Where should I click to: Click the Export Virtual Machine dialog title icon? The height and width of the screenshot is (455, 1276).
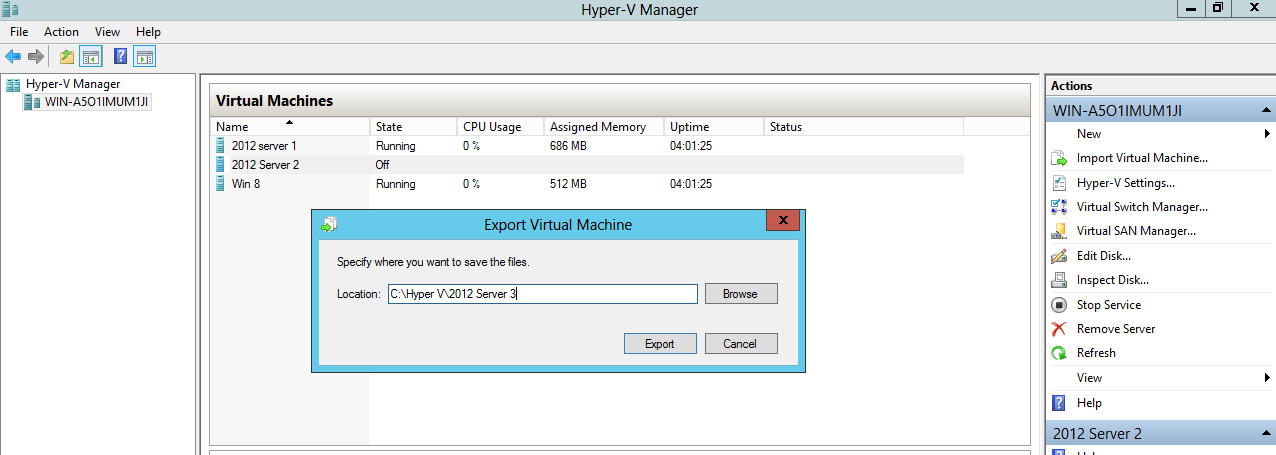pyautogui.click(x=328, y=224)
